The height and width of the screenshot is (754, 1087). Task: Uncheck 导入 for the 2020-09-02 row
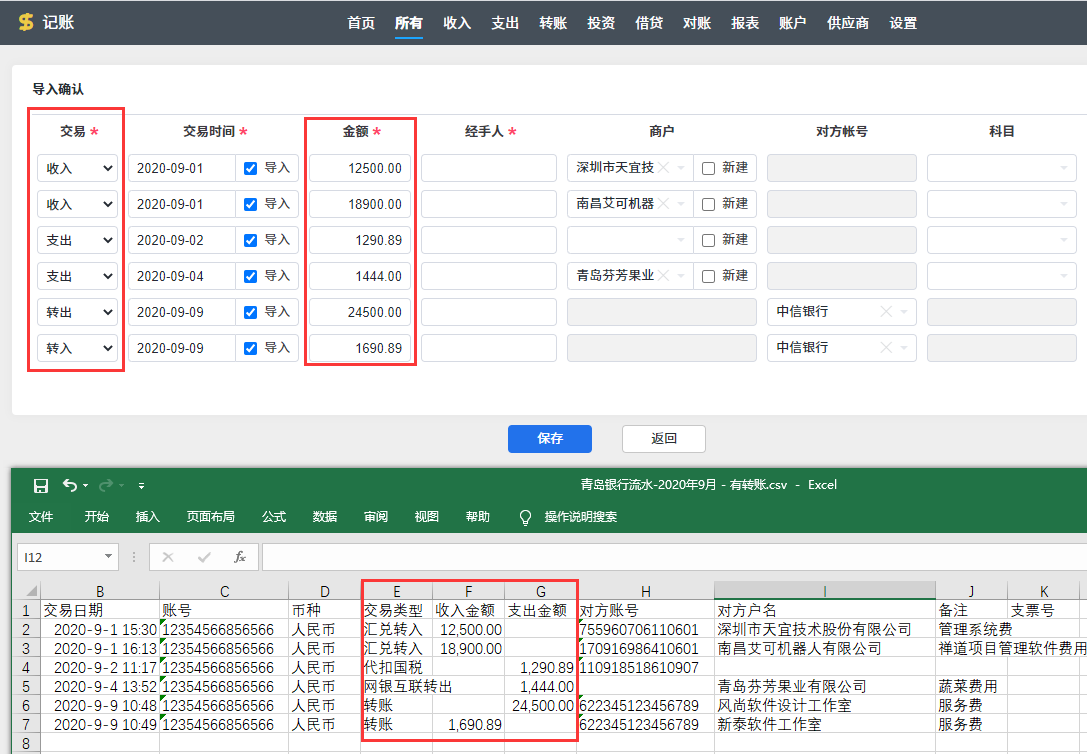251,240
